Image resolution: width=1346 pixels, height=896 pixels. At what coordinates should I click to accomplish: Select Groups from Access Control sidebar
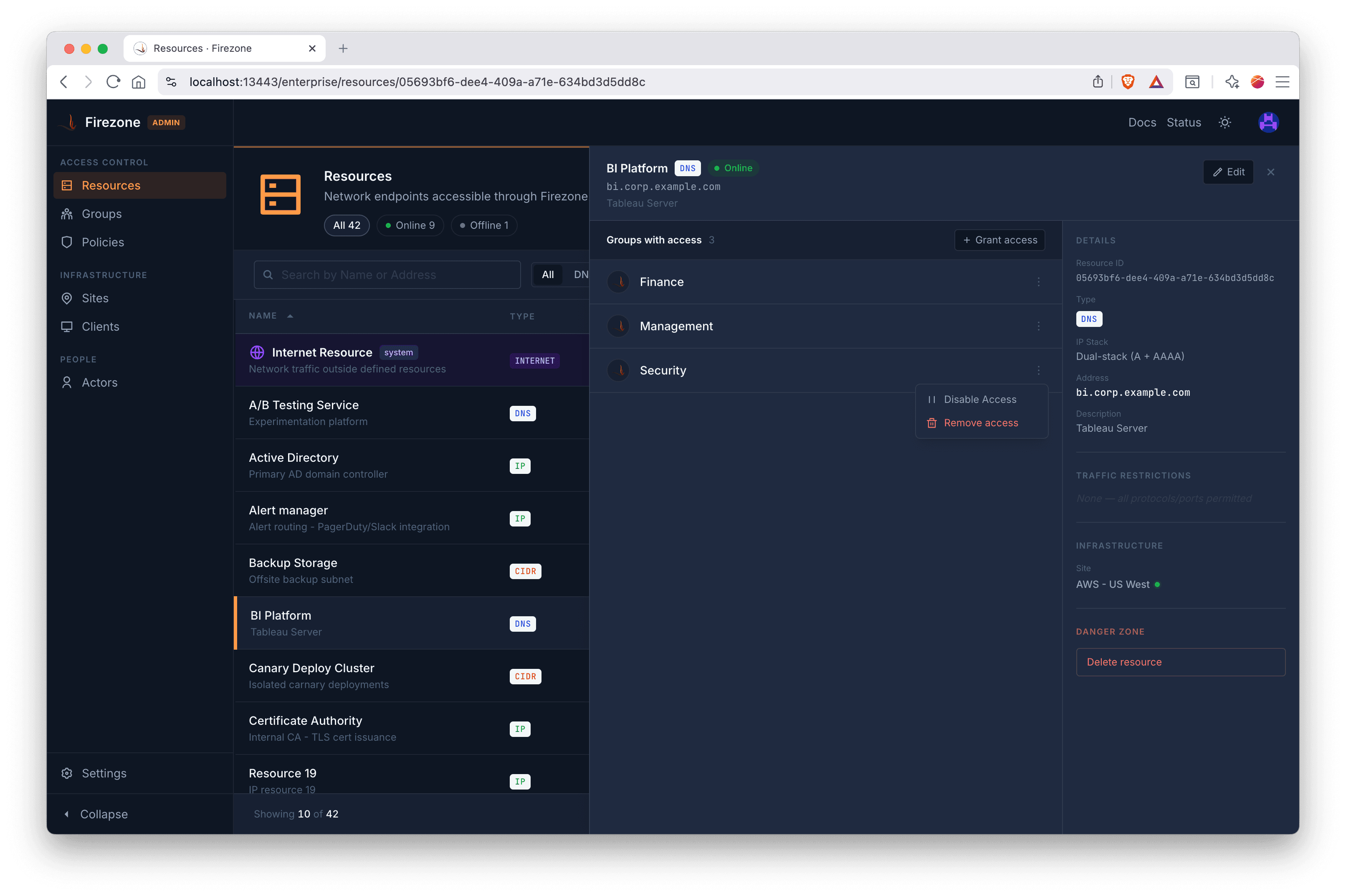[x=104, y=214]
